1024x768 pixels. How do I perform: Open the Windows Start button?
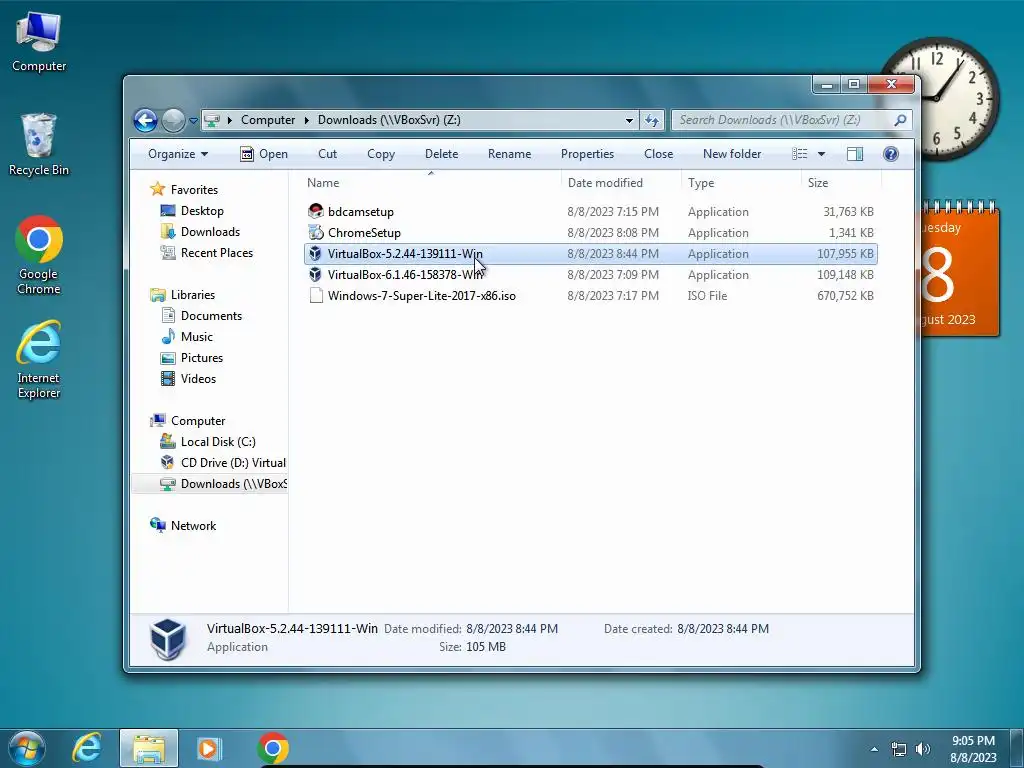click(x=26, y=748)
